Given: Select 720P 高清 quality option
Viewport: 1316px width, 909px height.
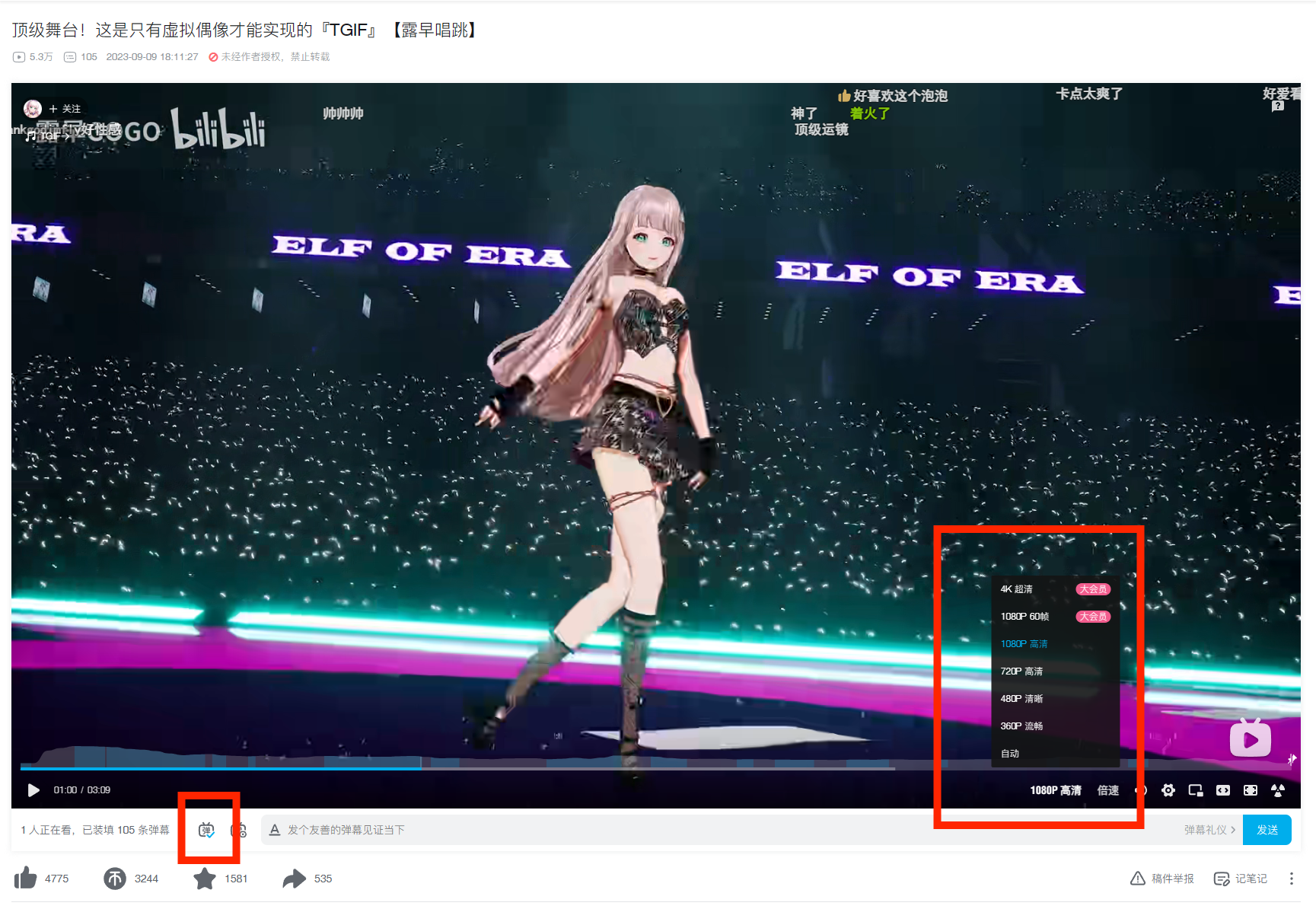Looking at the screenshot, I should point(1055,671).
